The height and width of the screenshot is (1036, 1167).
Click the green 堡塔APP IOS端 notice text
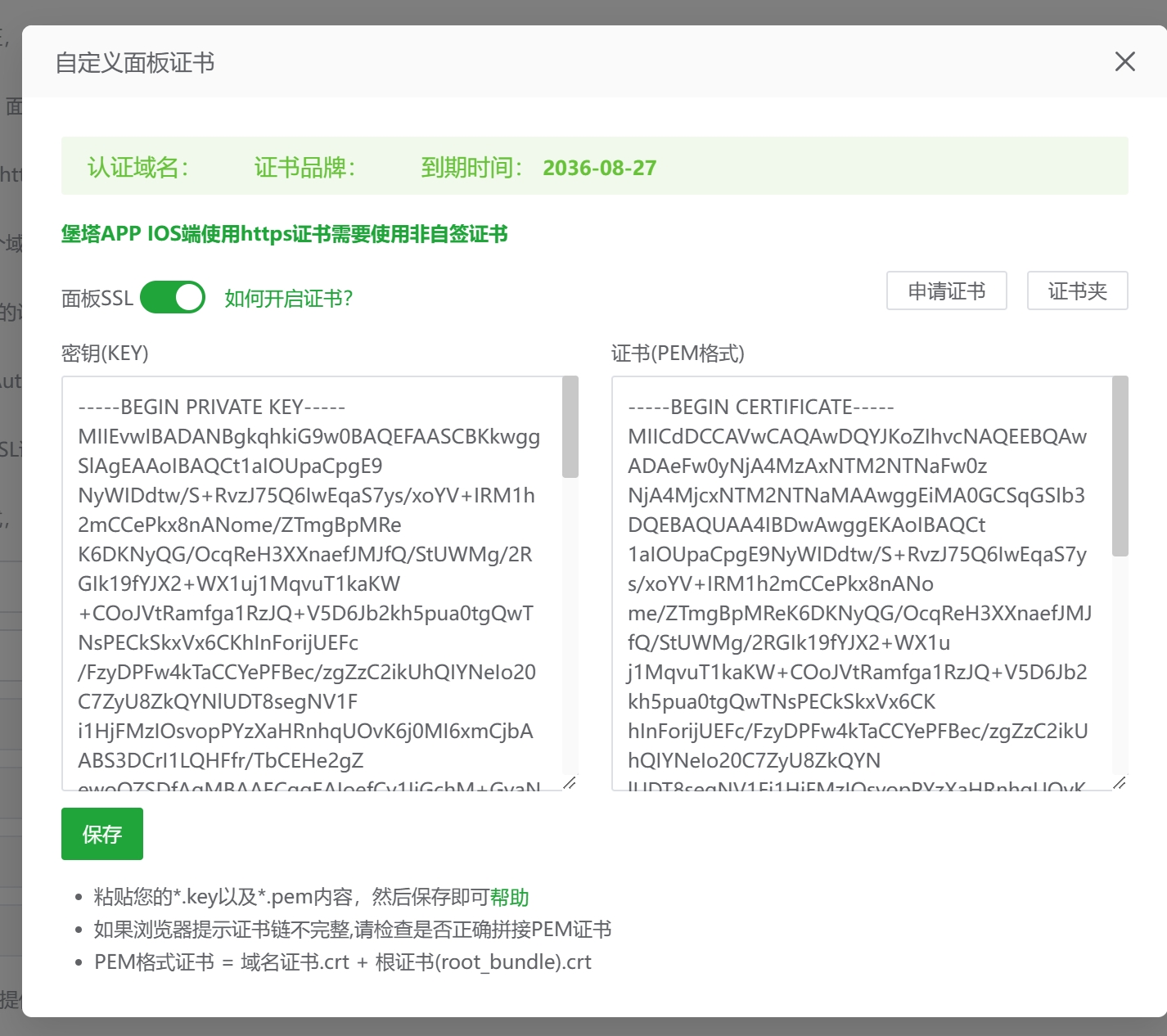285,234
